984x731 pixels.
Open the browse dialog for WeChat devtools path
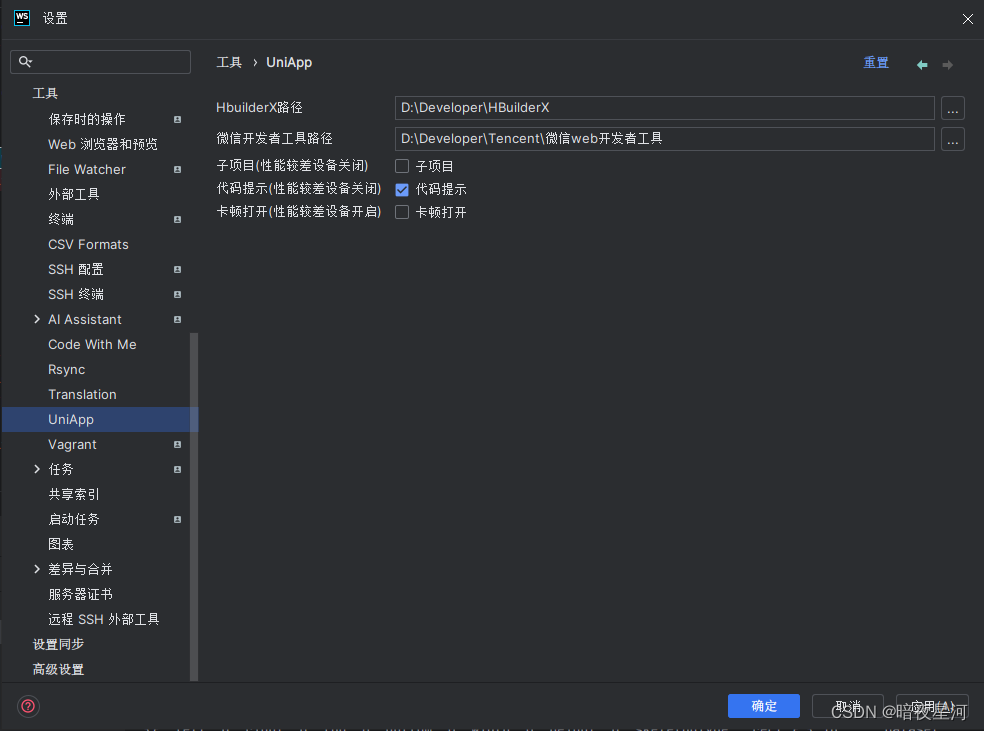[952, 139]
